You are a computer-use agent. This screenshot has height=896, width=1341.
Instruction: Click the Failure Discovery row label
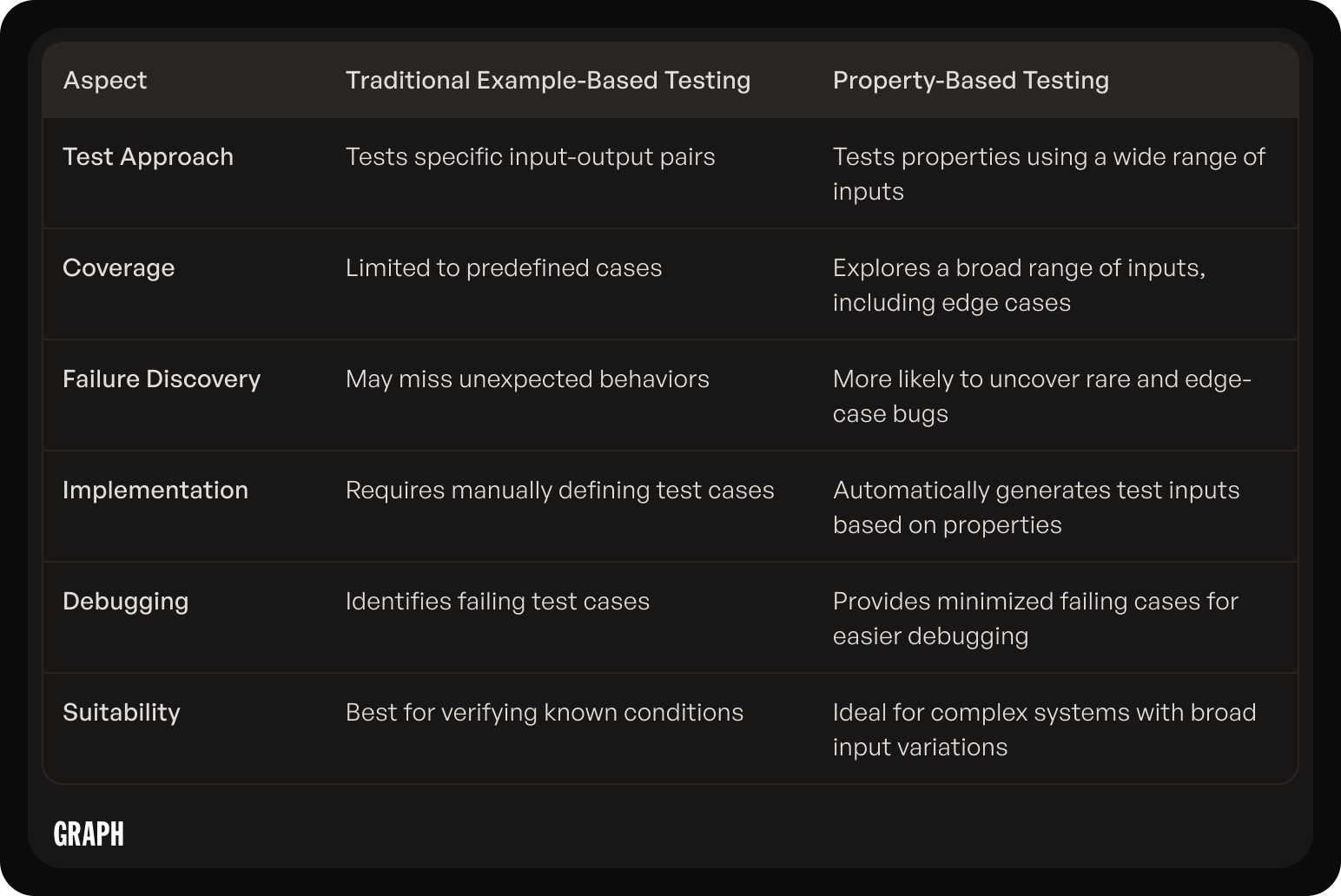click(162, 379)
